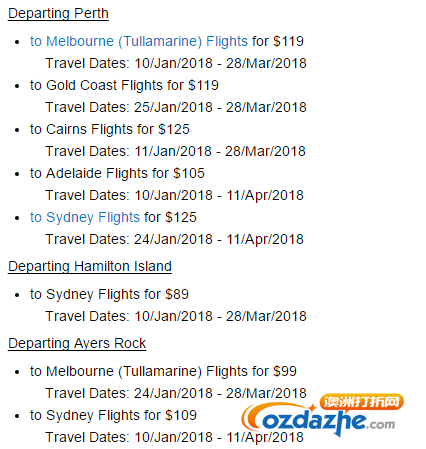The width and height of the screenshot is (426, 449).
Task: Open the Perth to Sydney Flights link
Action: [x=85, y=218]
